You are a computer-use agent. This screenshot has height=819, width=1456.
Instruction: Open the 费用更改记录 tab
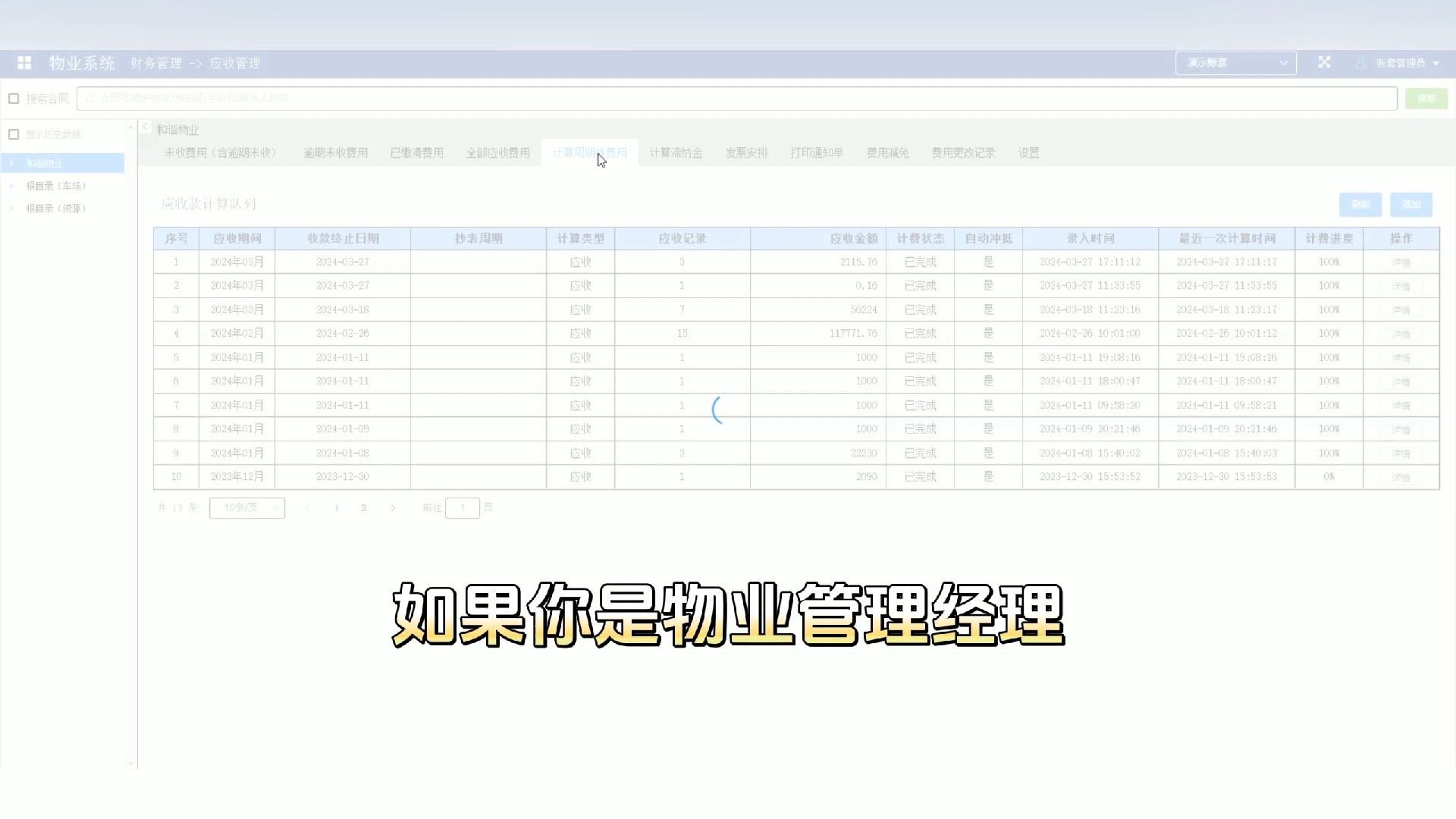pyautogui.click(x=964, y=153)
